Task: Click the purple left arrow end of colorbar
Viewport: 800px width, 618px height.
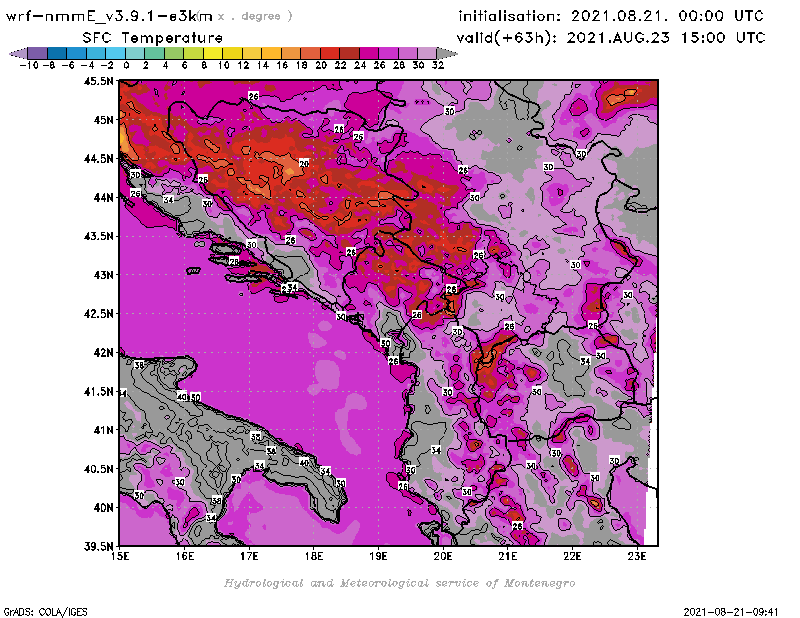Action: click(16, 52)
